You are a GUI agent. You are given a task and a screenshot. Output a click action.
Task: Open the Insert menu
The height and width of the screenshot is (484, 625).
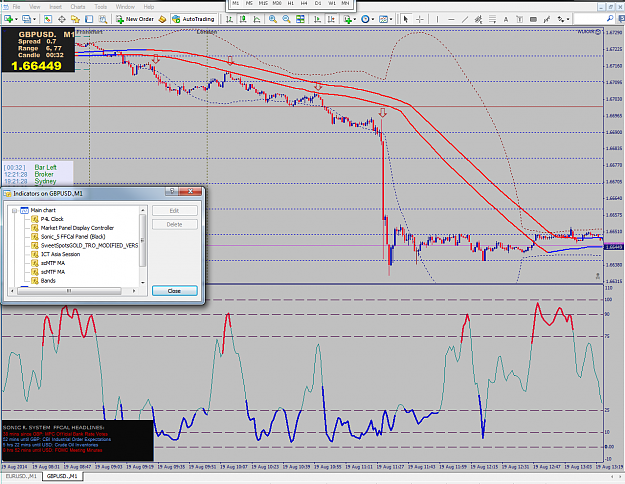click(55, 7)
